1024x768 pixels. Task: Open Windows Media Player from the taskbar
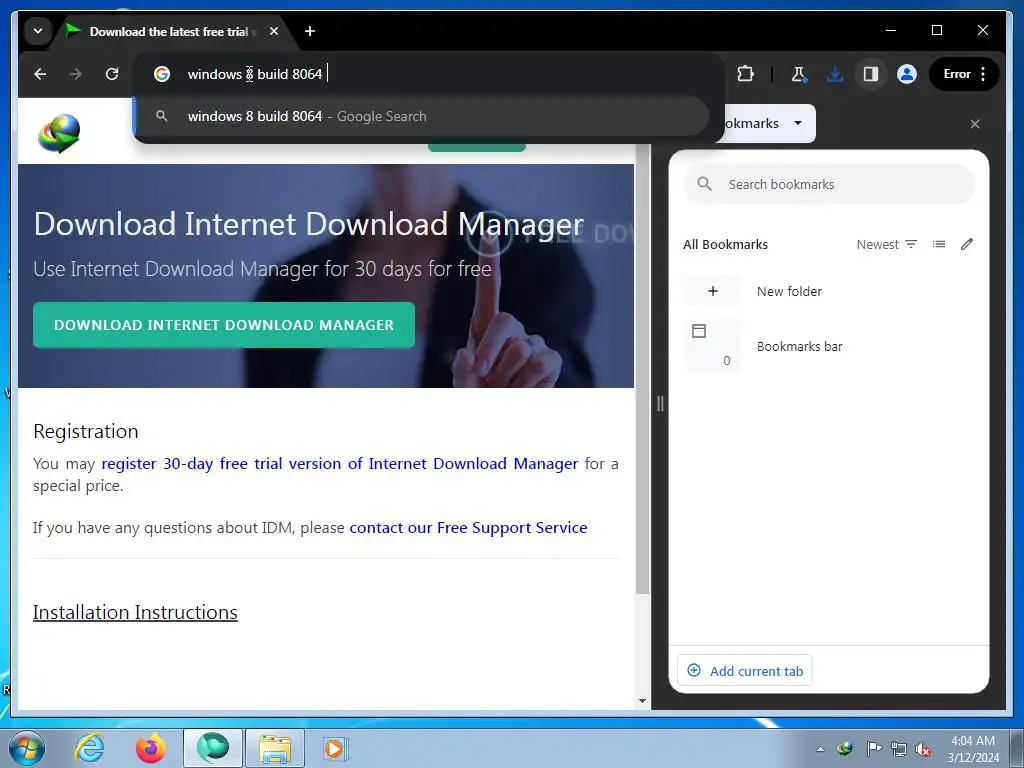pos(335,748)
